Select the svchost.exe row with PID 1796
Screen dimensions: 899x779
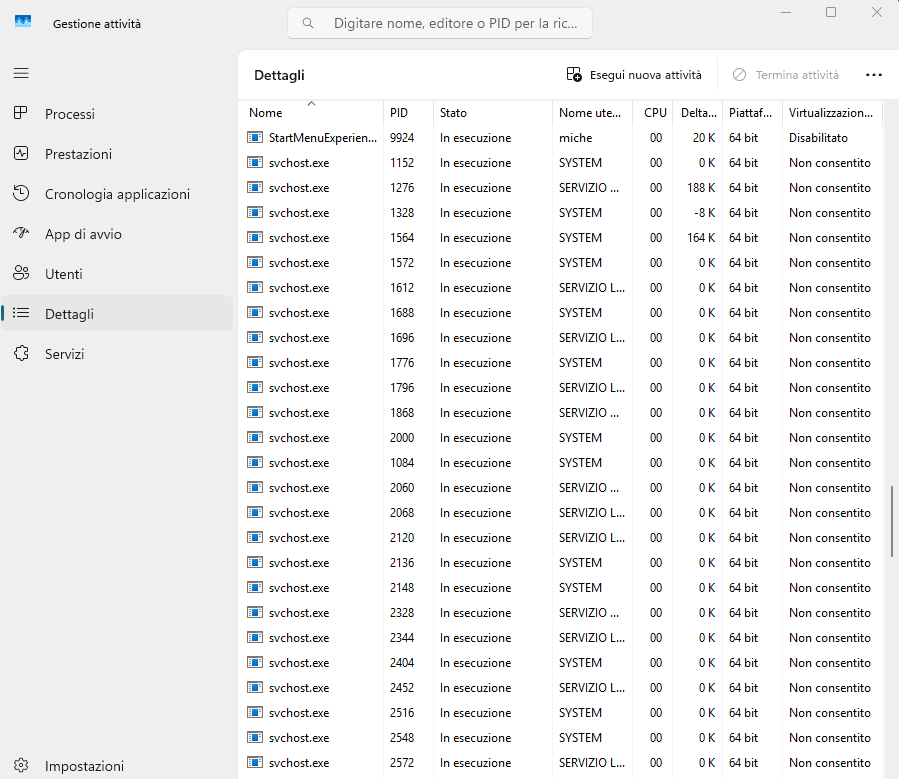click(x=562, y=387)
